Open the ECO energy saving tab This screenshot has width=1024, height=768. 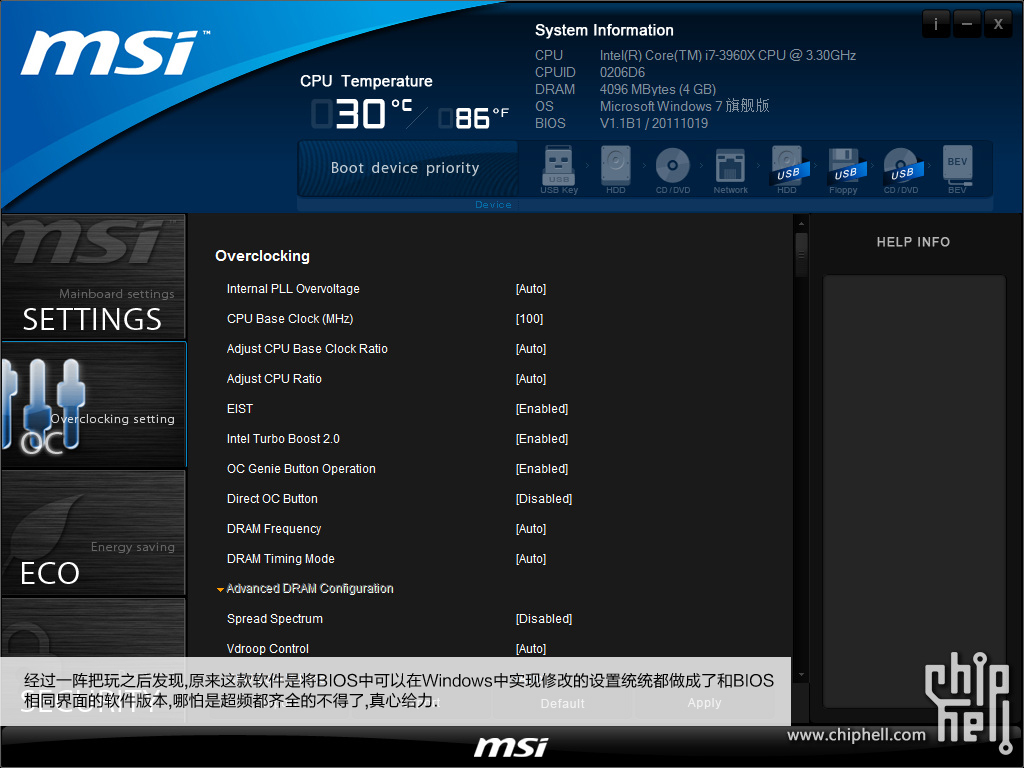93,532
